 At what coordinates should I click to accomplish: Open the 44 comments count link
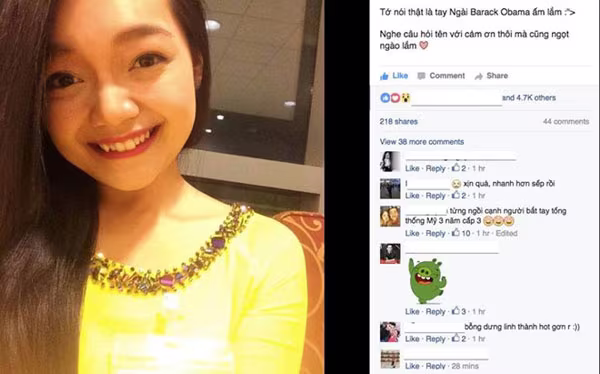tap(566, 121)
